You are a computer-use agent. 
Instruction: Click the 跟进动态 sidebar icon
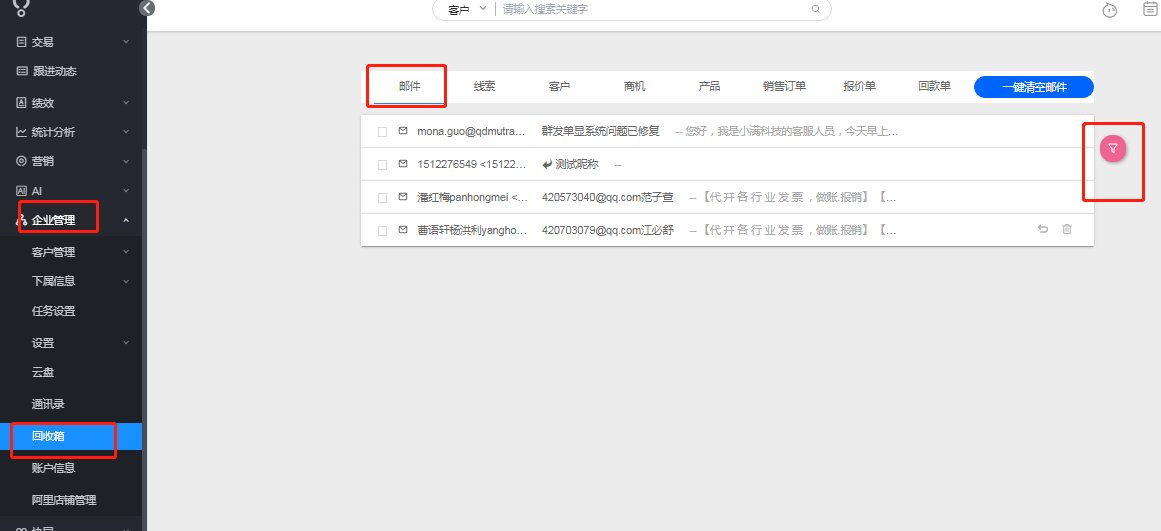pos(21,72)
